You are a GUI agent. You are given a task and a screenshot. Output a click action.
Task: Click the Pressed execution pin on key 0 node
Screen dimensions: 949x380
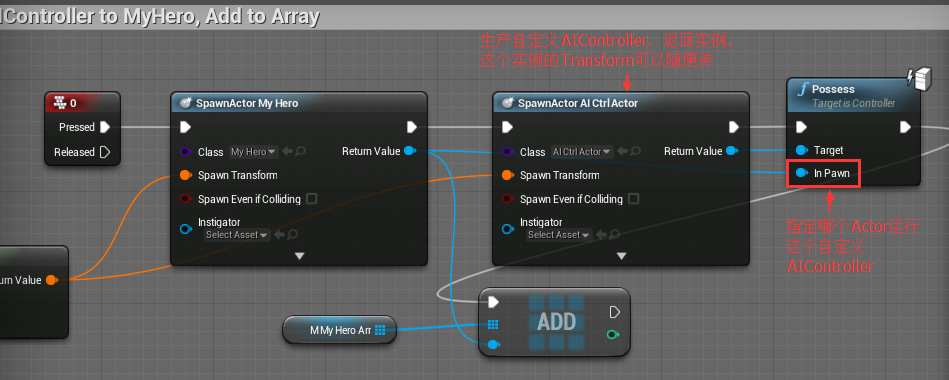[105, 127]
